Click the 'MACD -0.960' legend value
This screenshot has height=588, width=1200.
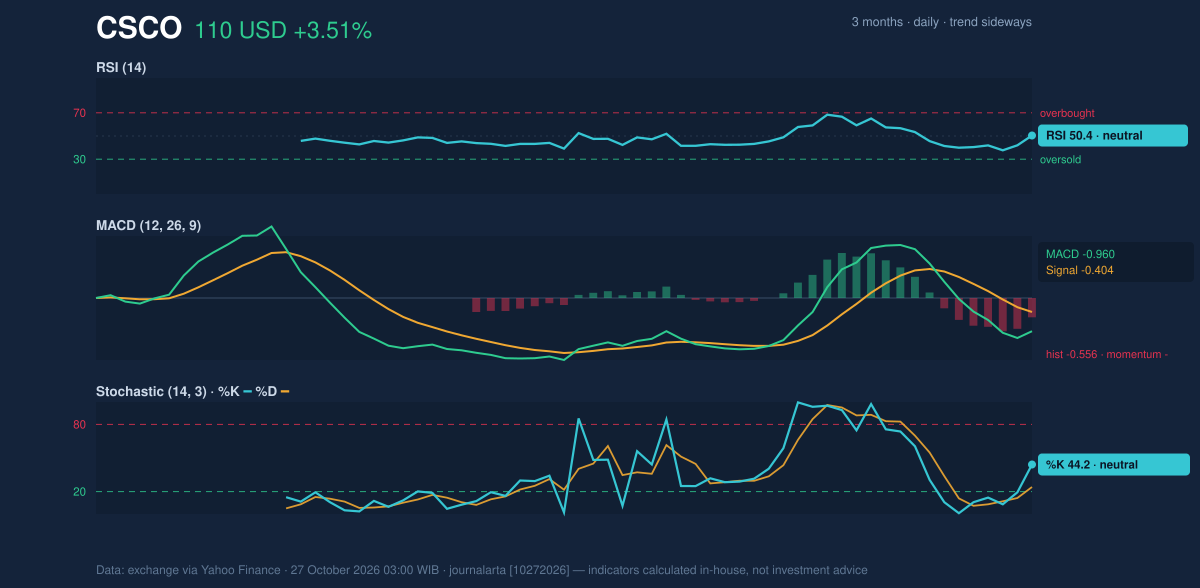1080,254
